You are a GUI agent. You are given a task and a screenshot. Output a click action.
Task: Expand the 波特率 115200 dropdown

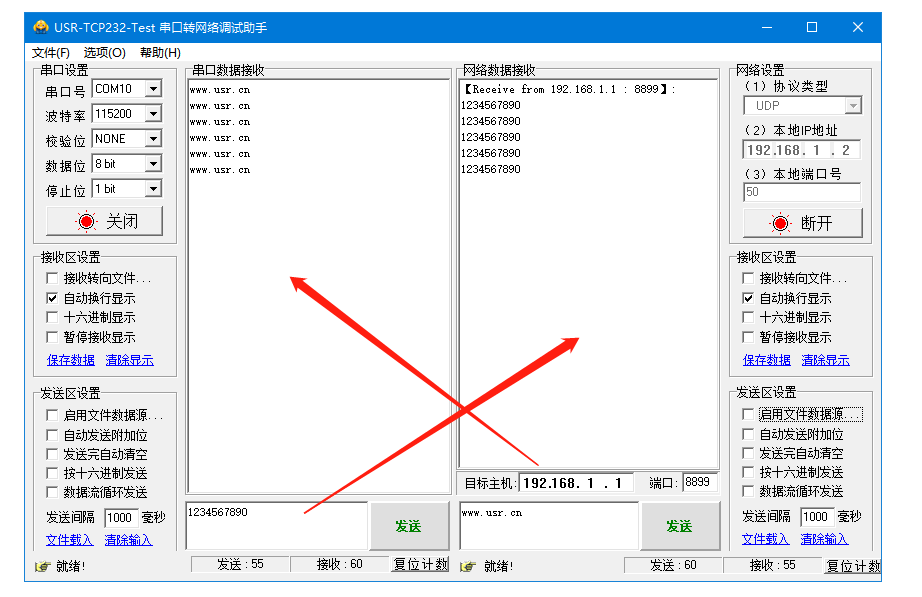[x=153, y=114]
